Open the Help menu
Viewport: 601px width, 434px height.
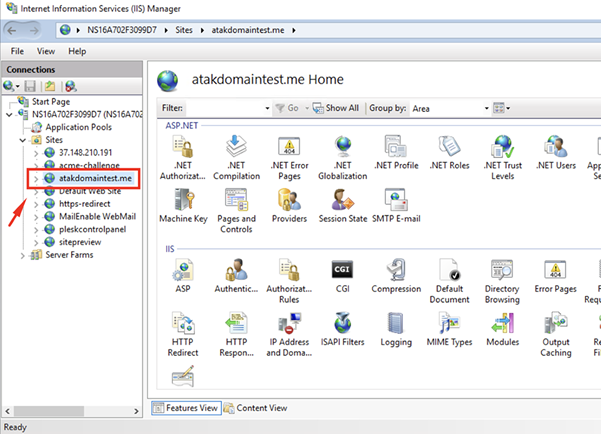[77, 51]
